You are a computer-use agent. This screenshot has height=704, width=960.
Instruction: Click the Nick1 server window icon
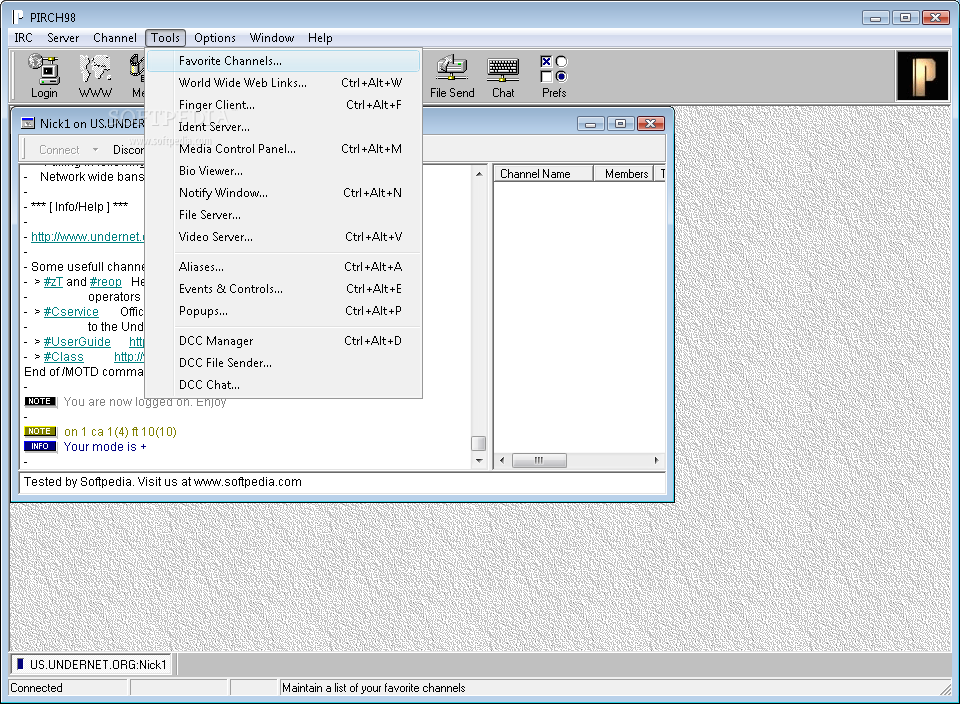28,124
